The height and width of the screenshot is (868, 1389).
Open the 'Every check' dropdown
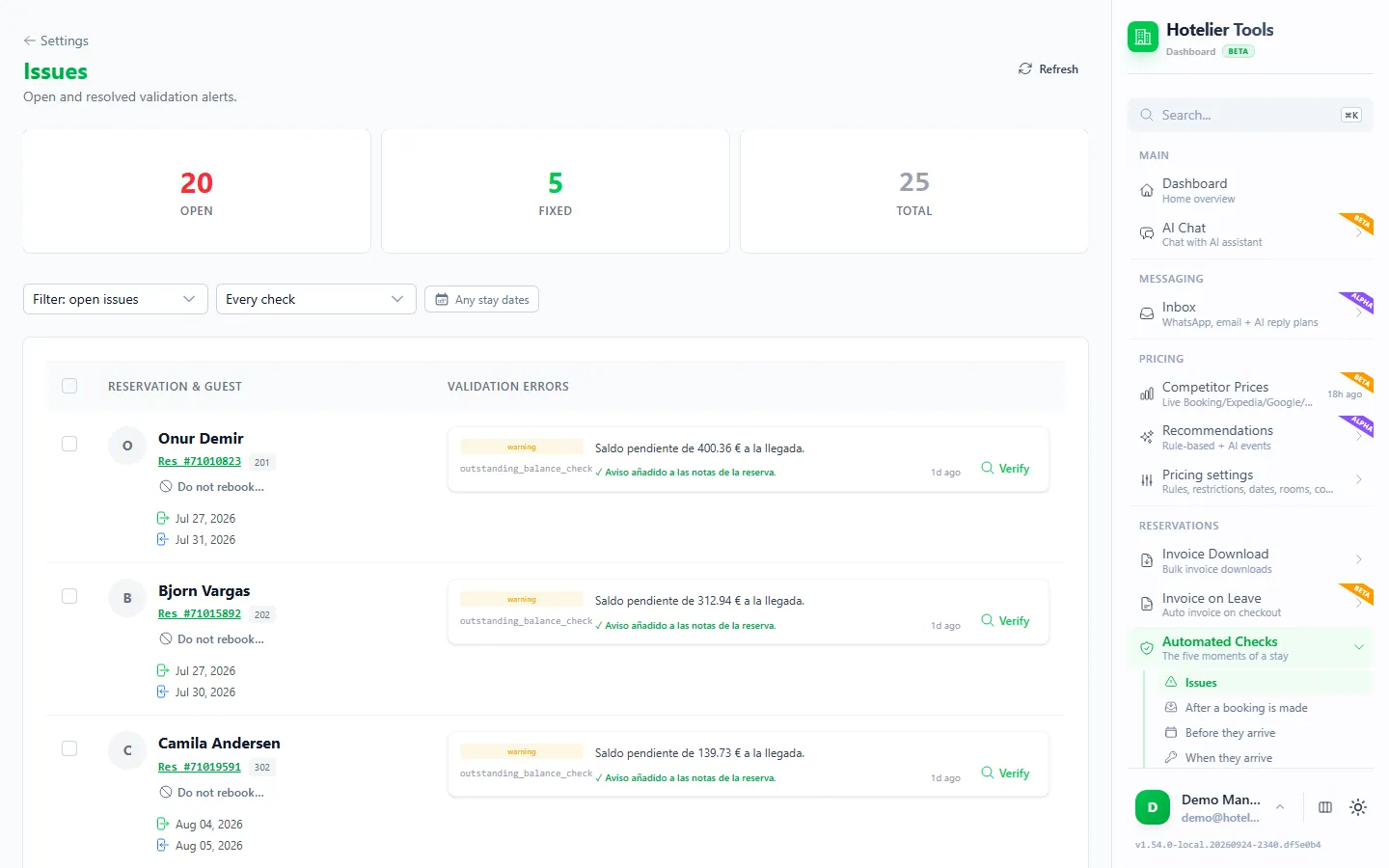[x=316, y=299]
